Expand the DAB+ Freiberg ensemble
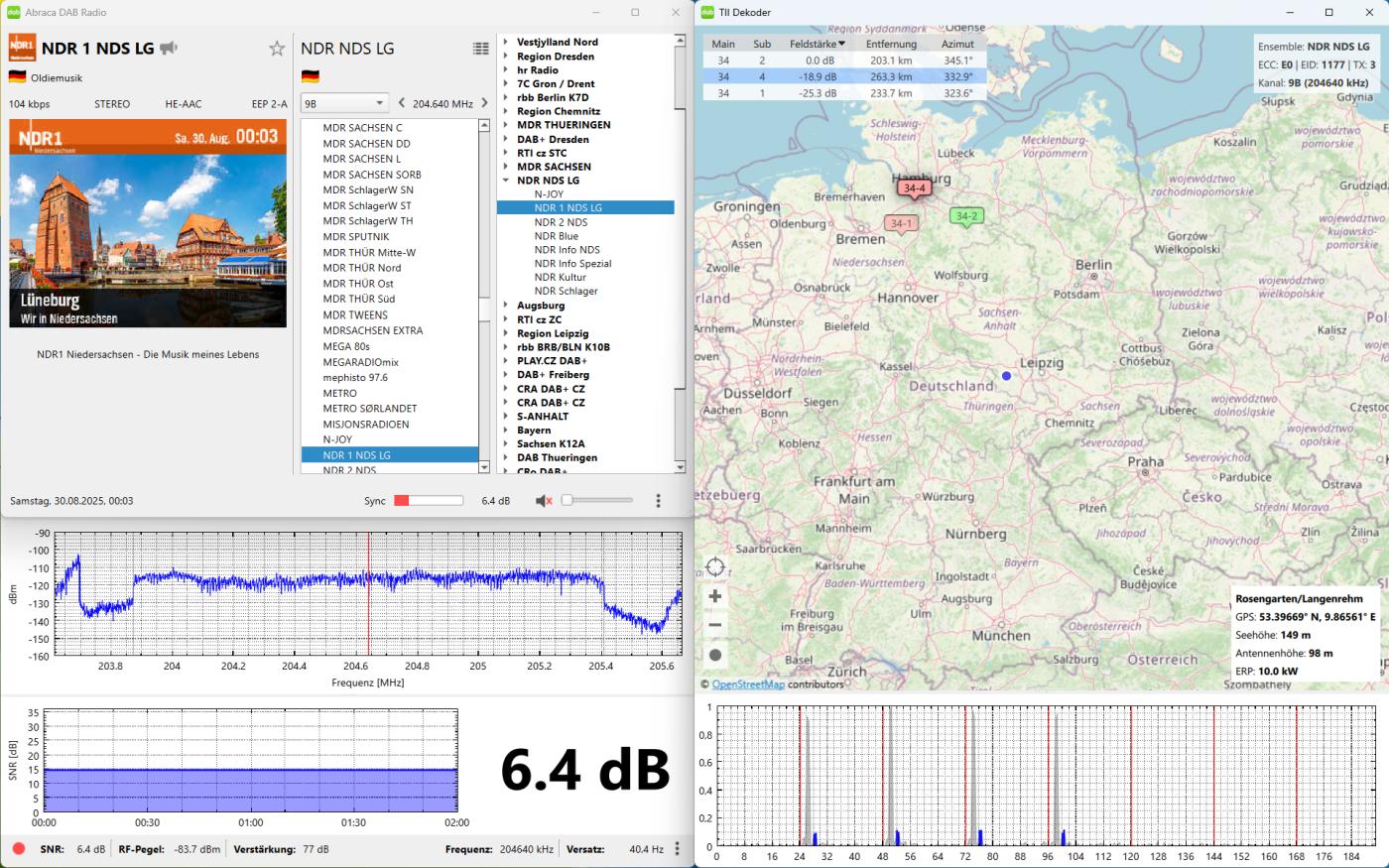The width and height of the screenshot is (1389, 868). click(506, 375)
